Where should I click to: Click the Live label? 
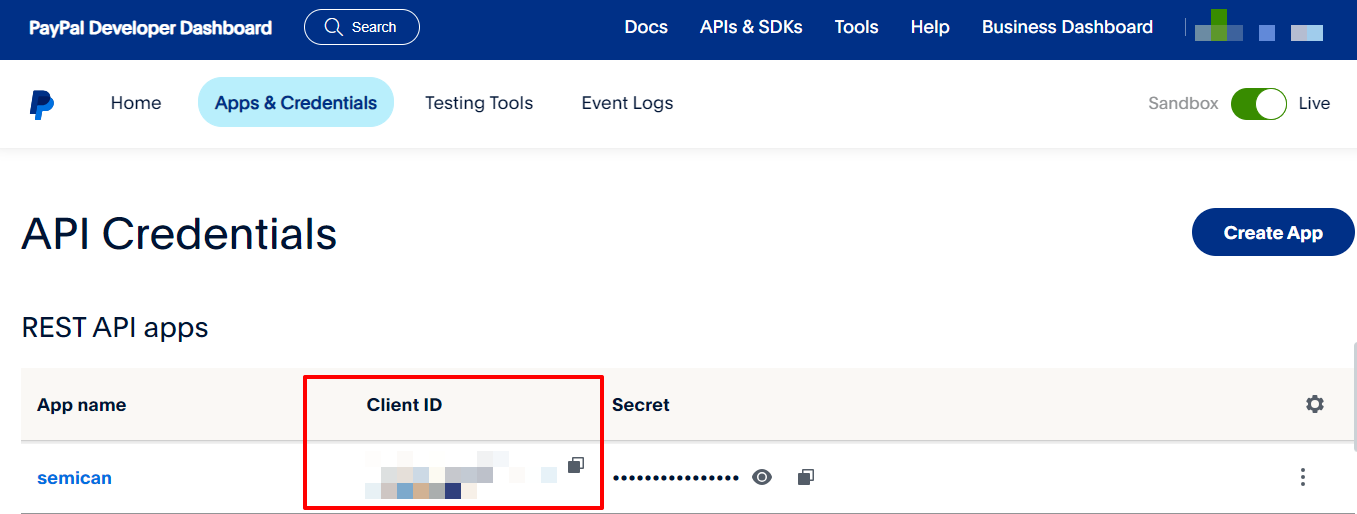click(1314, 103)
